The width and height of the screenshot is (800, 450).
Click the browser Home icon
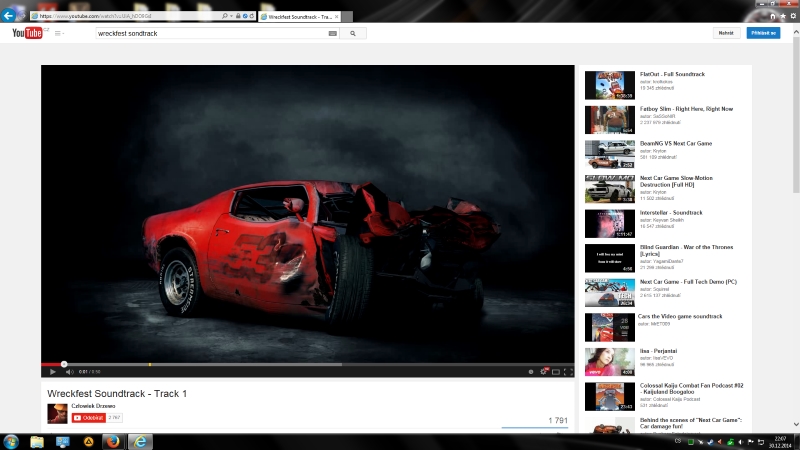(x=772, y=16)
